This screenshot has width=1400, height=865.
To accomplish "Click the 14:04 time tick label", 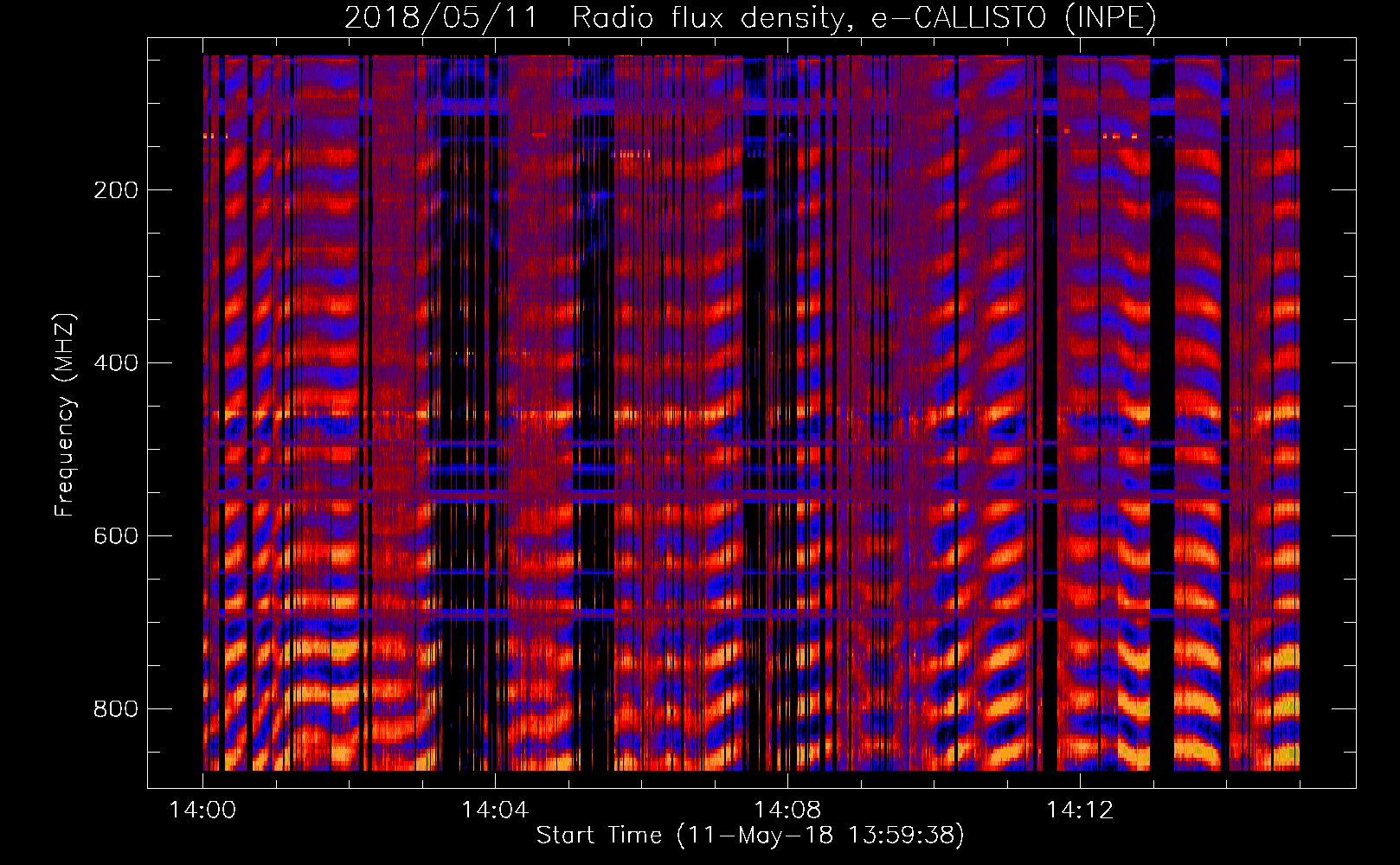I will coord(495,811).
